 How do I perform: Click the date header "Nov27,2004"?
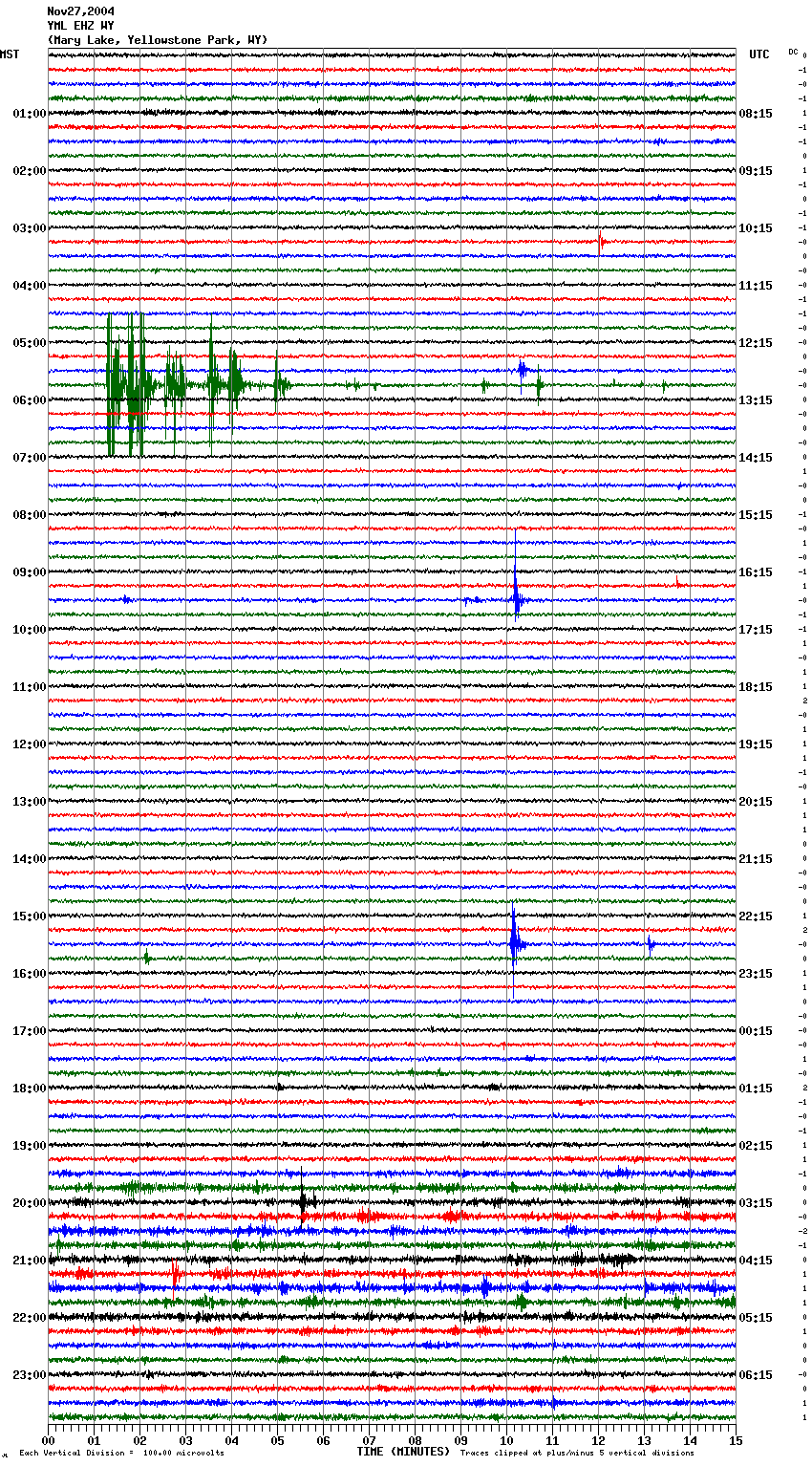(x=80, y=11)
